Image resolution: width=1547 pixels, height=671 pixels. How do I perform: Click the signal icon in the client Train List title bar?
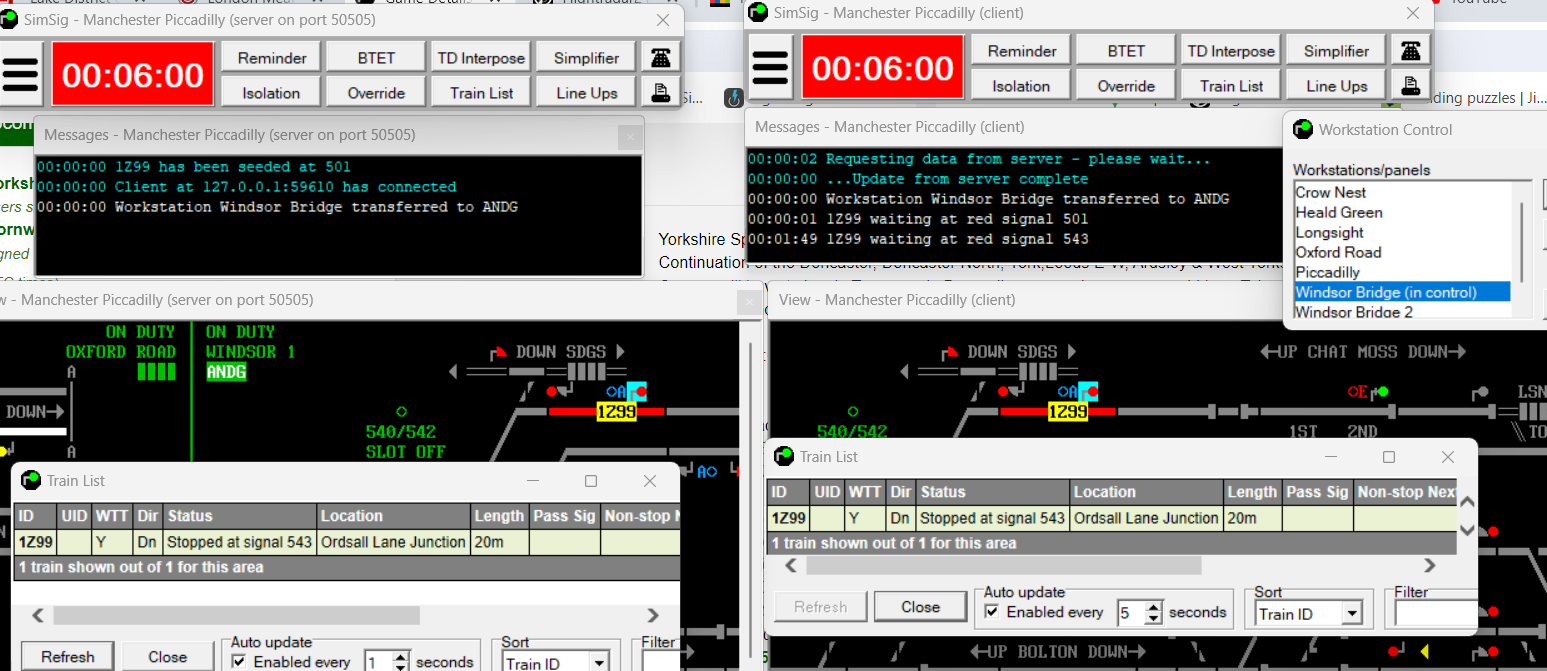tap(784, 456)
